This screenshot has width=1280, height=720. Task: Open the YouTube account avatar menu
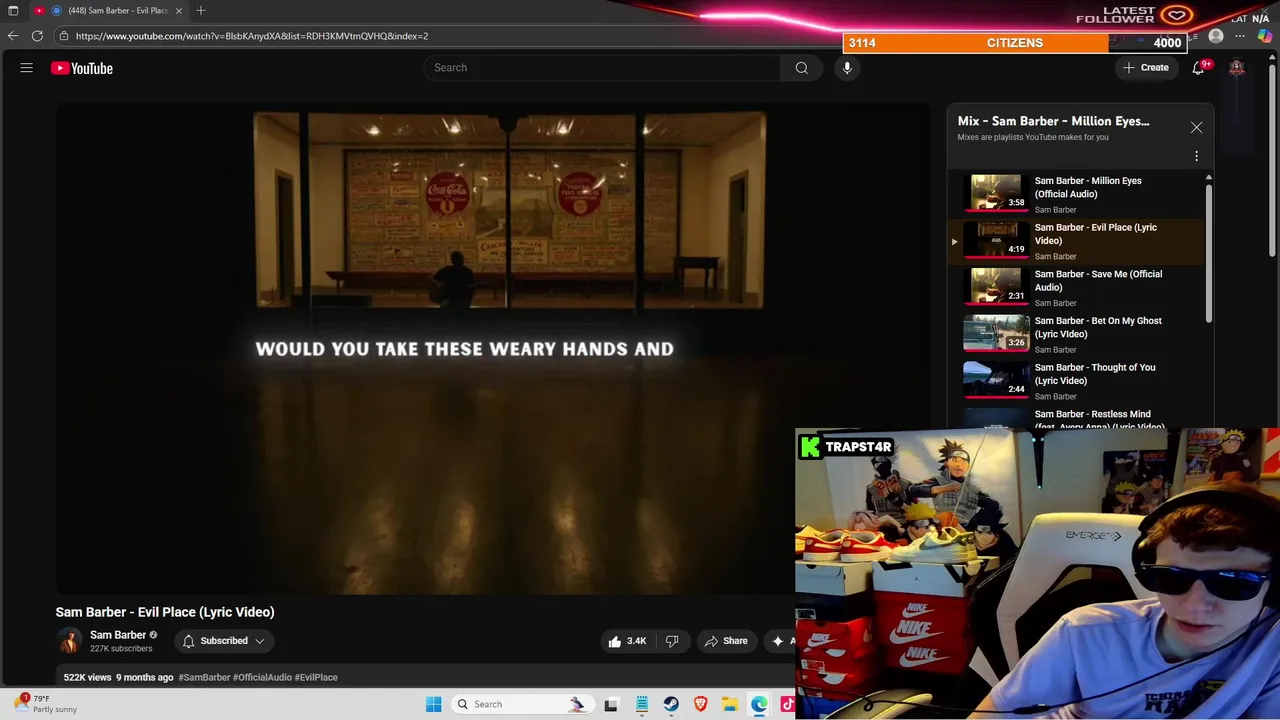[x=1237, y=68]
